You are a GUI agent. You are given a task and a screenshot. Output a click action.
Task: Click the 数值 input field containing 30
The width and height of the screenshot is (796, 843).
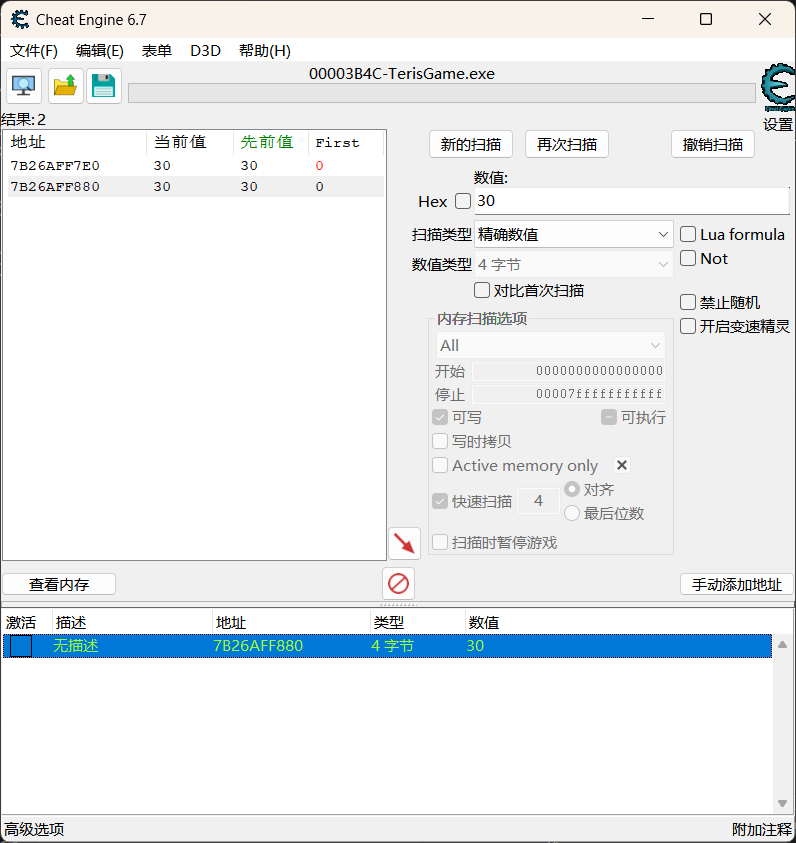point(630,201)
